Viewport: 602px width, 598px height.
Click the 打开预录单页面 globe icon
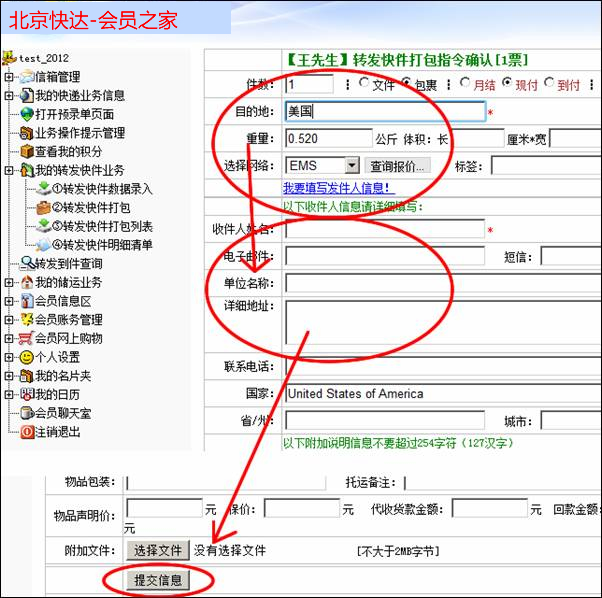(27, 115)
